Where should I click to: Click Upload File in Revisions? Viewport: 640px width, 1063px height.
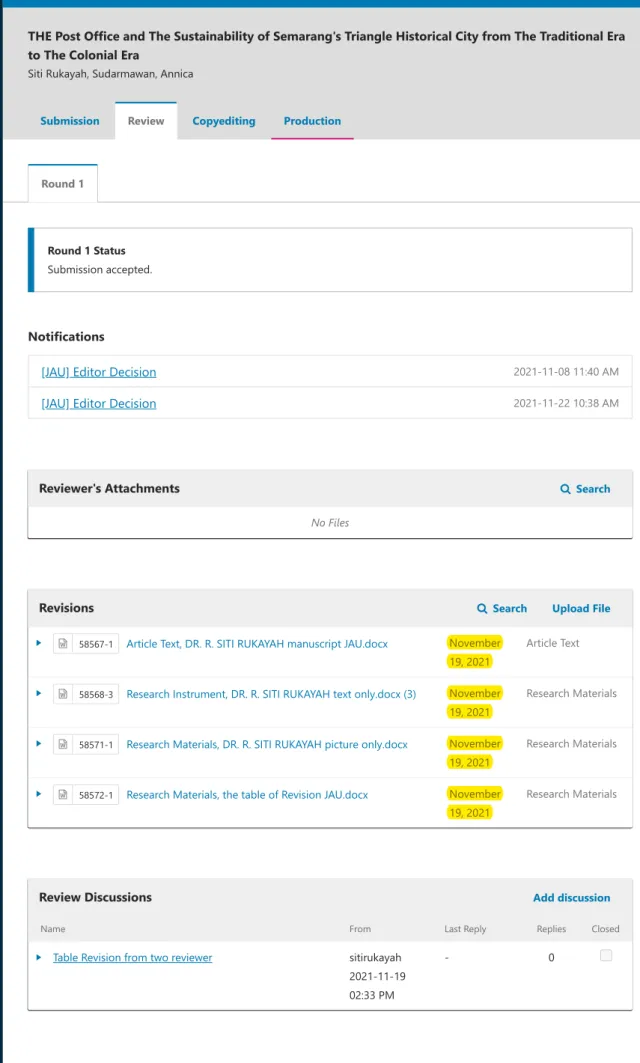pyautogui.click(x=581, y=609)
